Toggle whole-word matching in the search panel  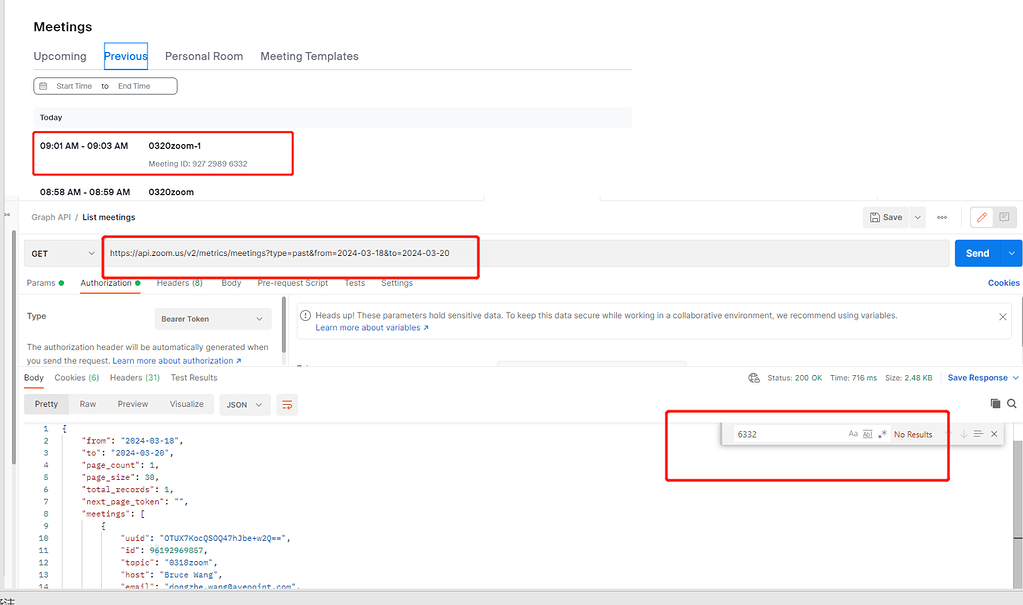(869, 433)
